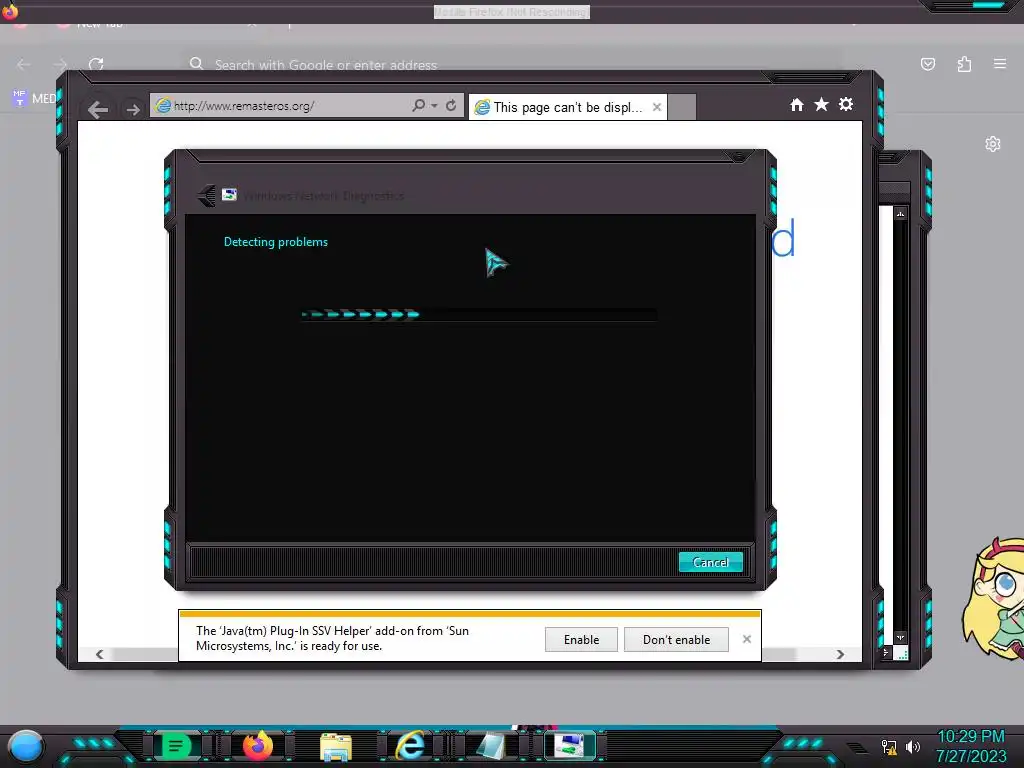
Task: Go to the Internet Explorer home page
Action: 797,104
